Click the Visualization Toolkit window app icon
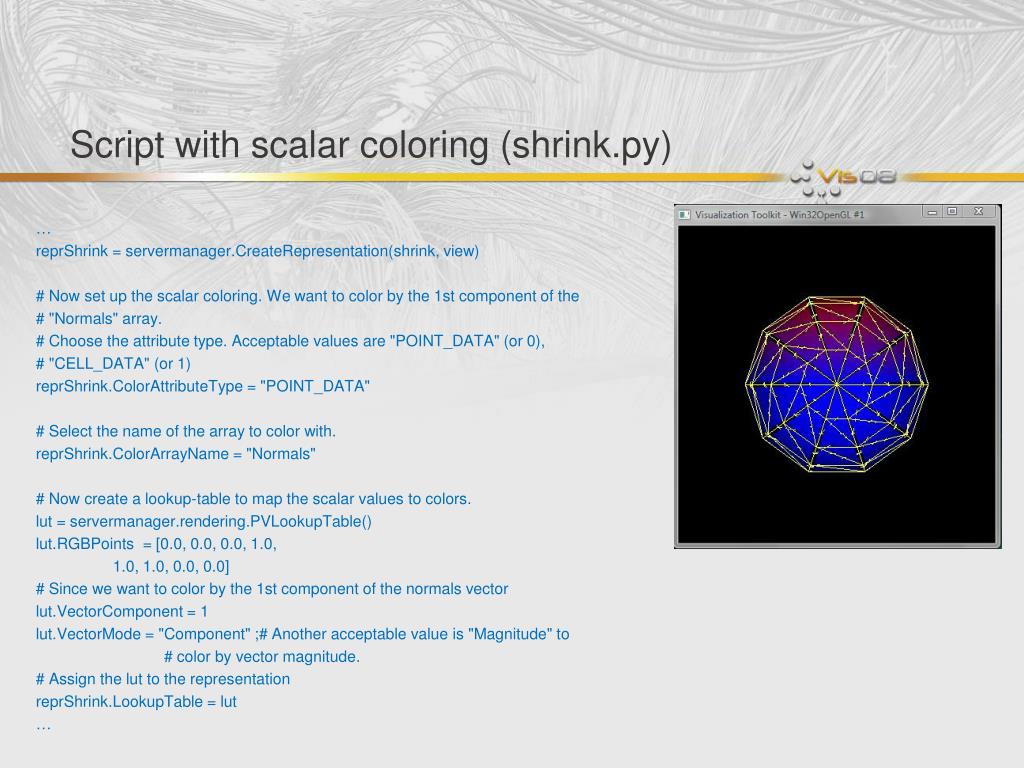The width and height of the screenshot is (1024, 768). pyautogui.click(x=684, y=214)
